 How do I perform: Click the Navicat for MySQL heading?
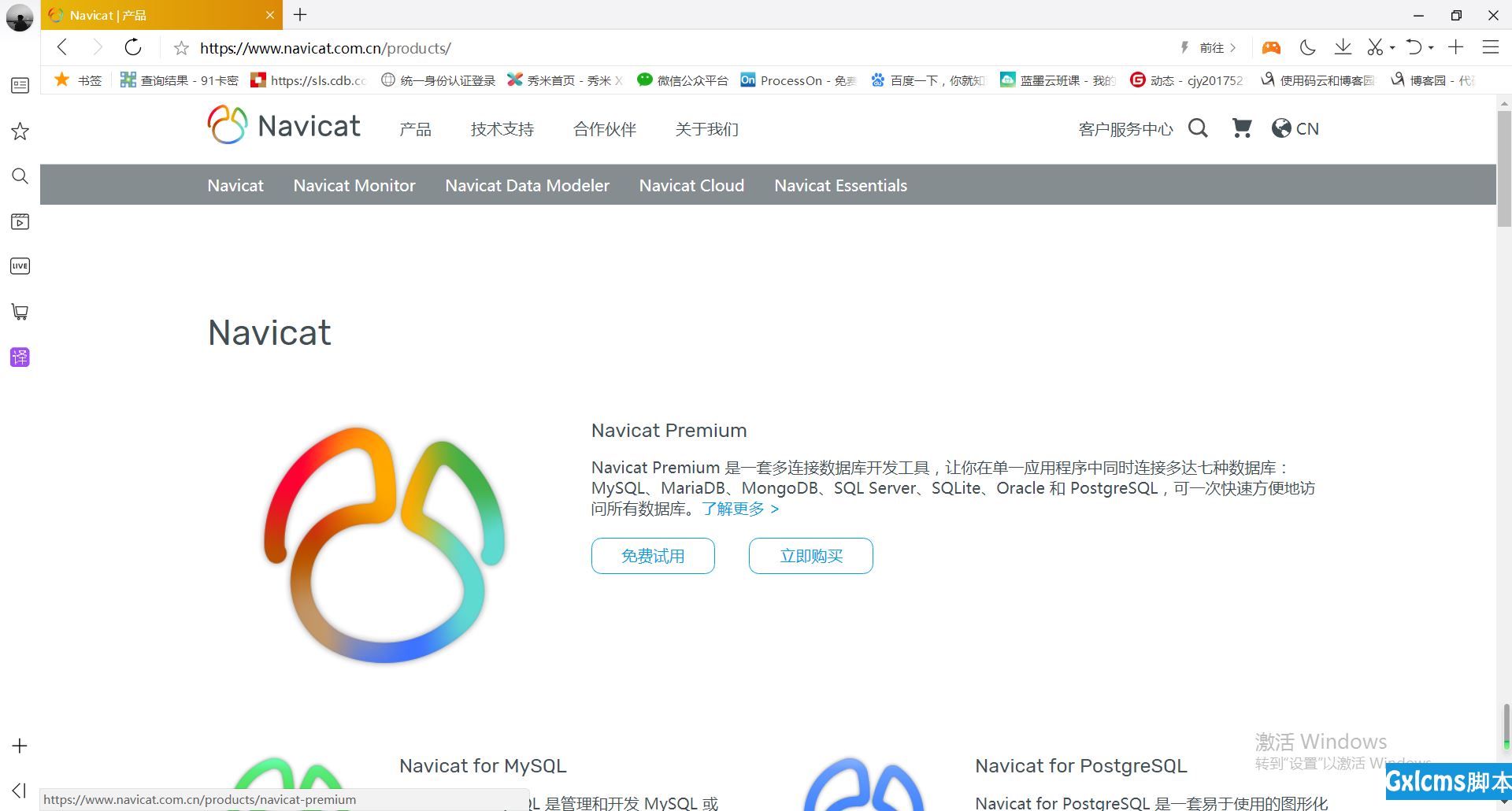(x=483, y=765)
